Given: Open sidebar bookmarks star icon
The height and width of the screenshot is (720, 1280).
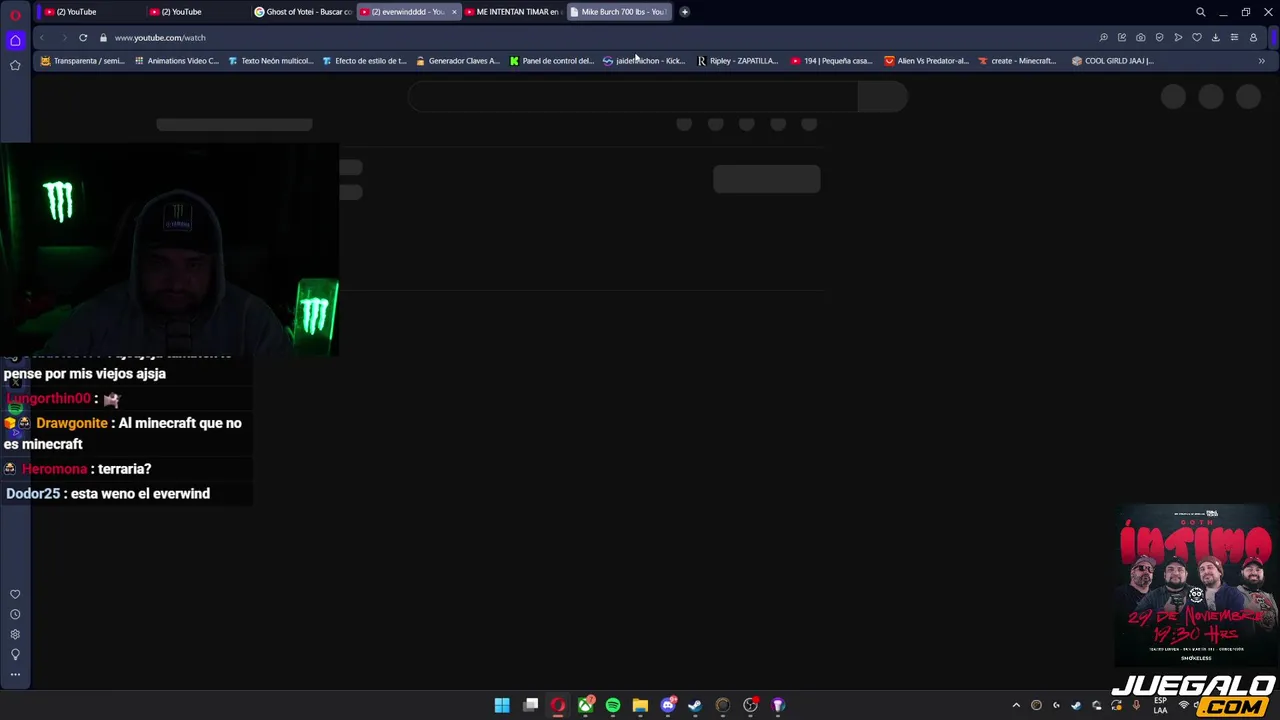Looking at the screenshot, I should pos(15,65).
